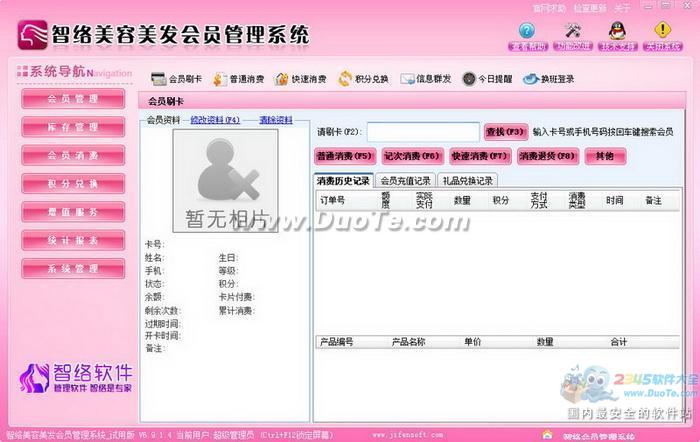Image resolution: width=700 pixels, height=442 pixels.
Task: Open 增值服务 in the navigation sidebar
Action: pyautogui.click(x=73, y=212)
